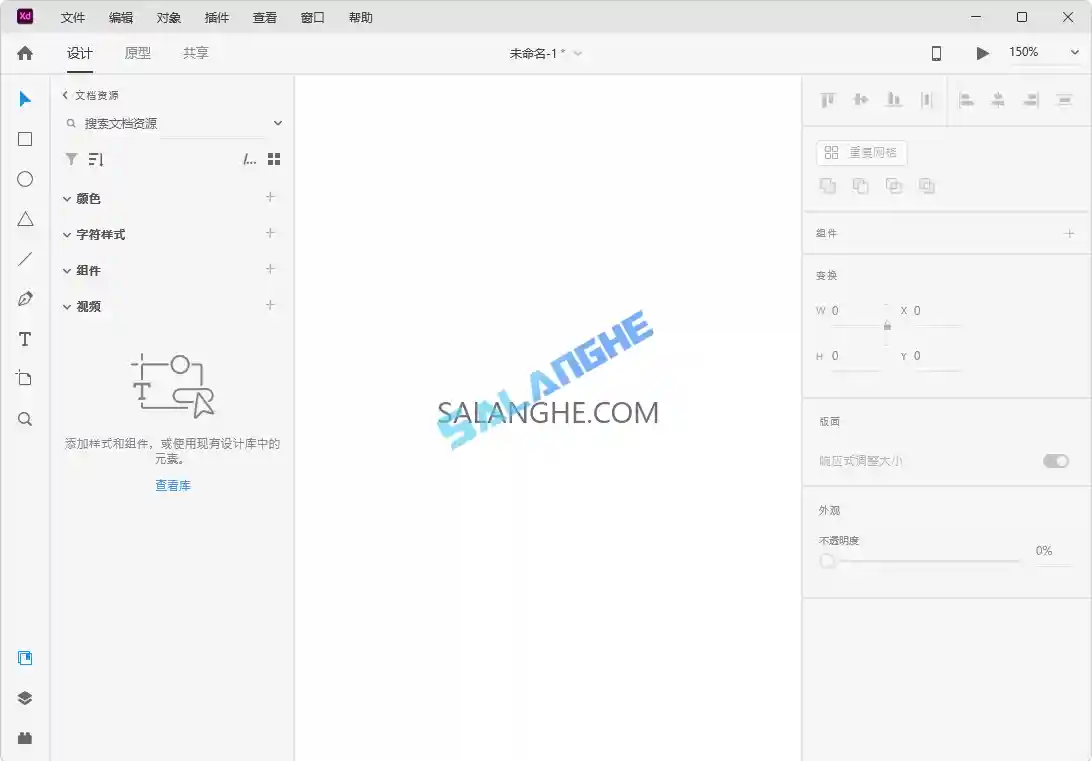Select the Zoom tool
This screenshot has width=1092, height=761.
24,419
